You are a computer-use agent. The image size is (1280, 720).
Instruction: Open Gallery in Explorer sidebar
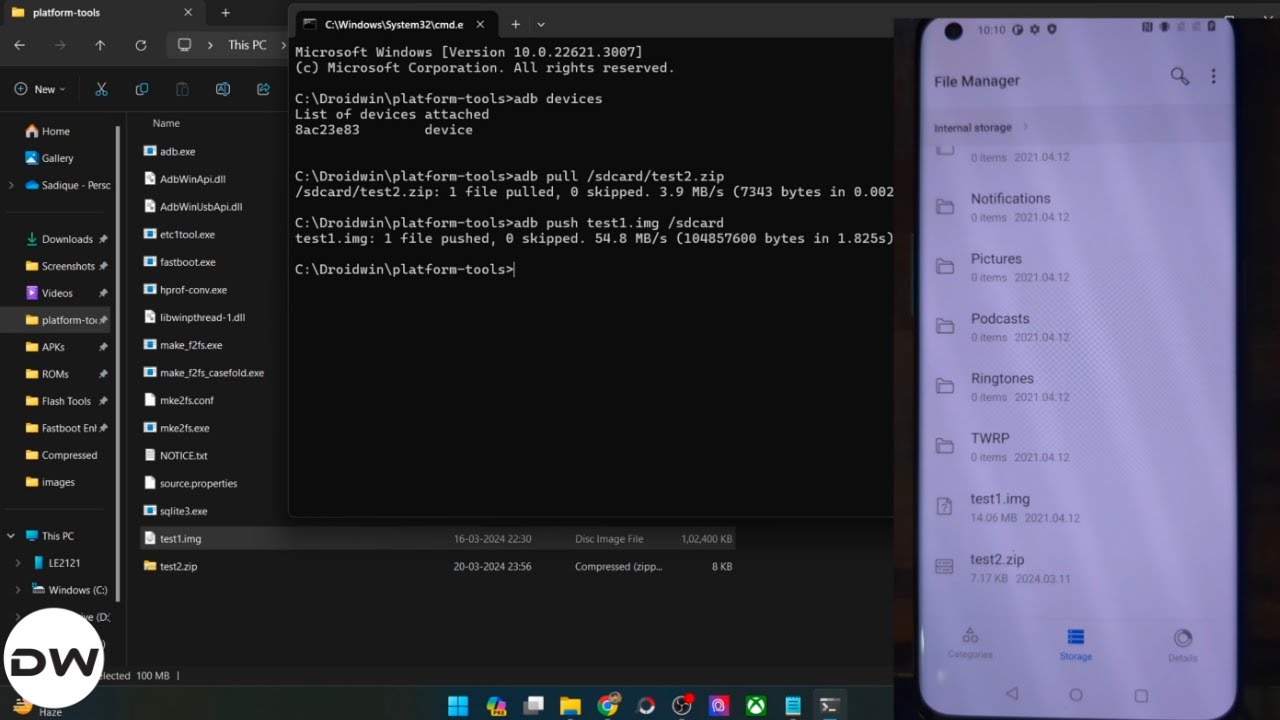[50, 158]
